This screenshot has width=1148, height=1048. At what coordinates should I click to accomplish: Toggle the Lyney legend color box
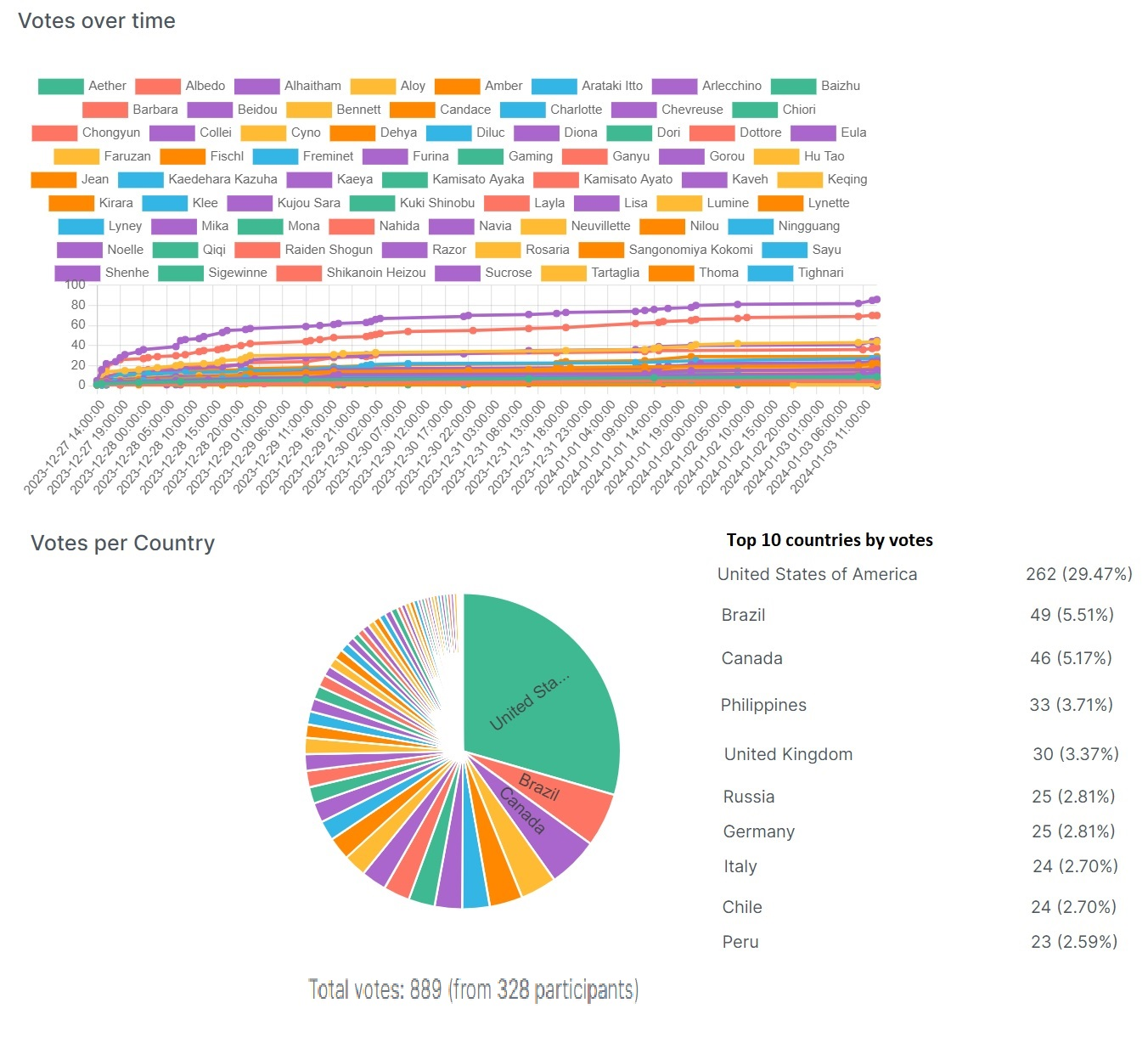pyautogui.click(x=81, y=226)
